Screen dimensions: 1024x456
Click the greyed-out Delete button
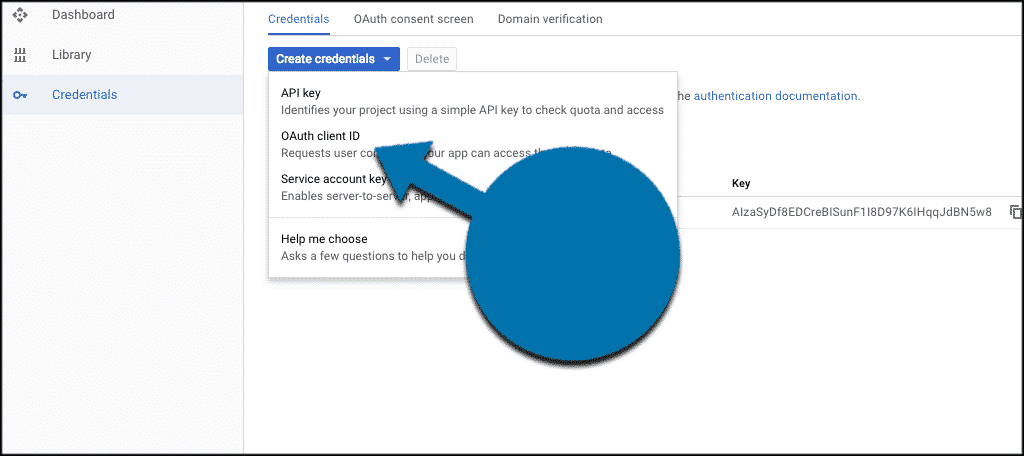(432, 59)
